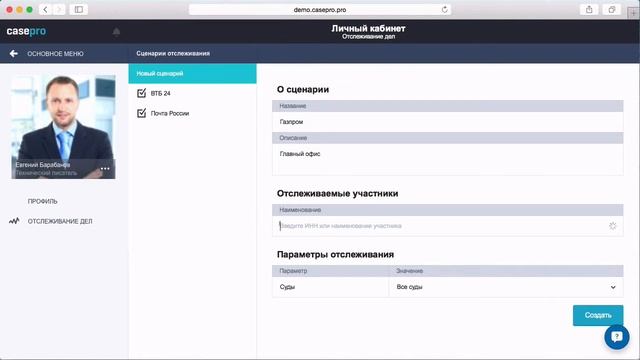This screenshot has height=360, width=640.
Task: Click Сценарии отслеживания header tab
Action: coord(173,53)
